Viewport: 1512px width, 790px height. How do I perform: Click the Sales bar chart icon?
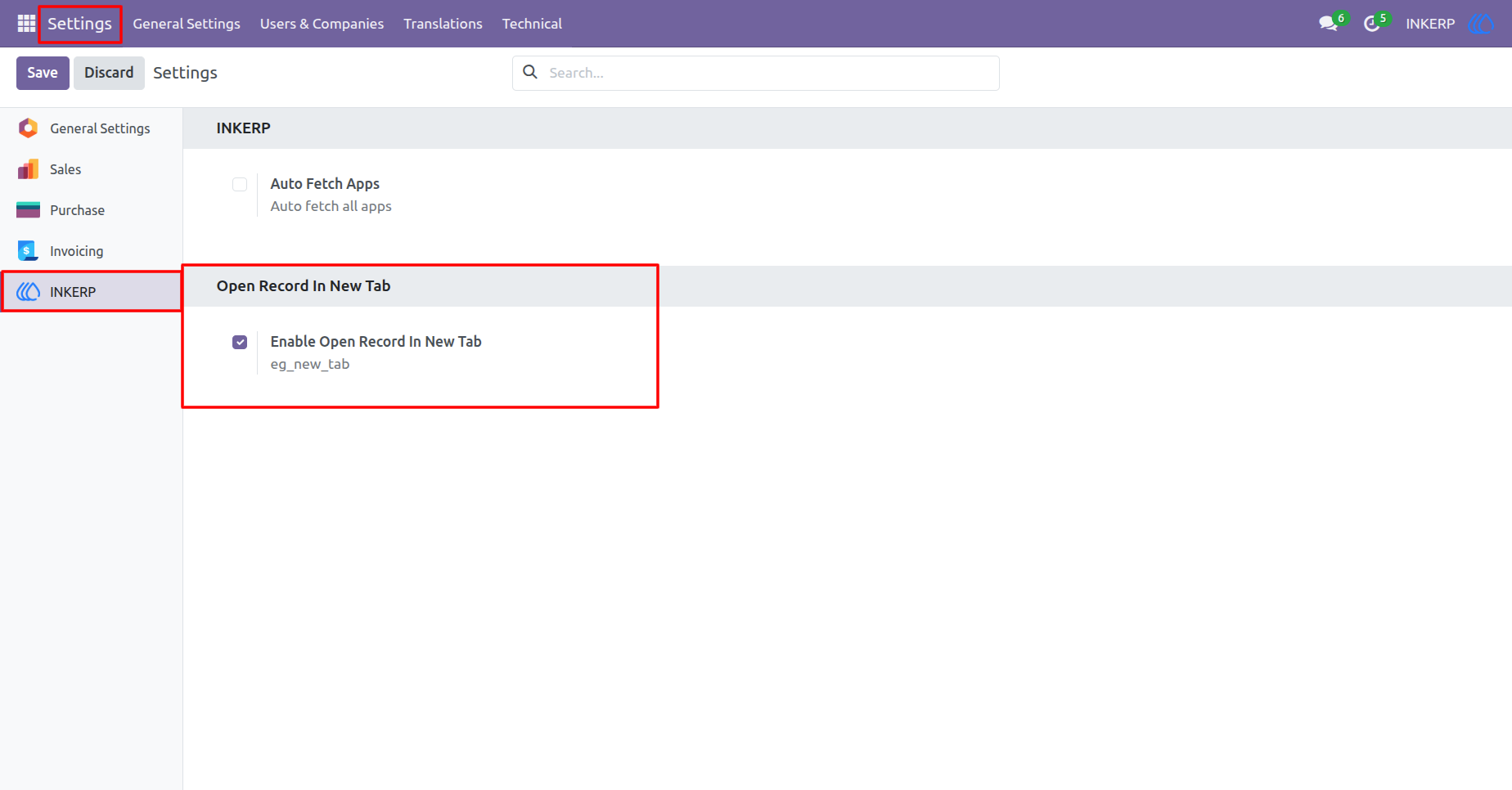(29, 169)
